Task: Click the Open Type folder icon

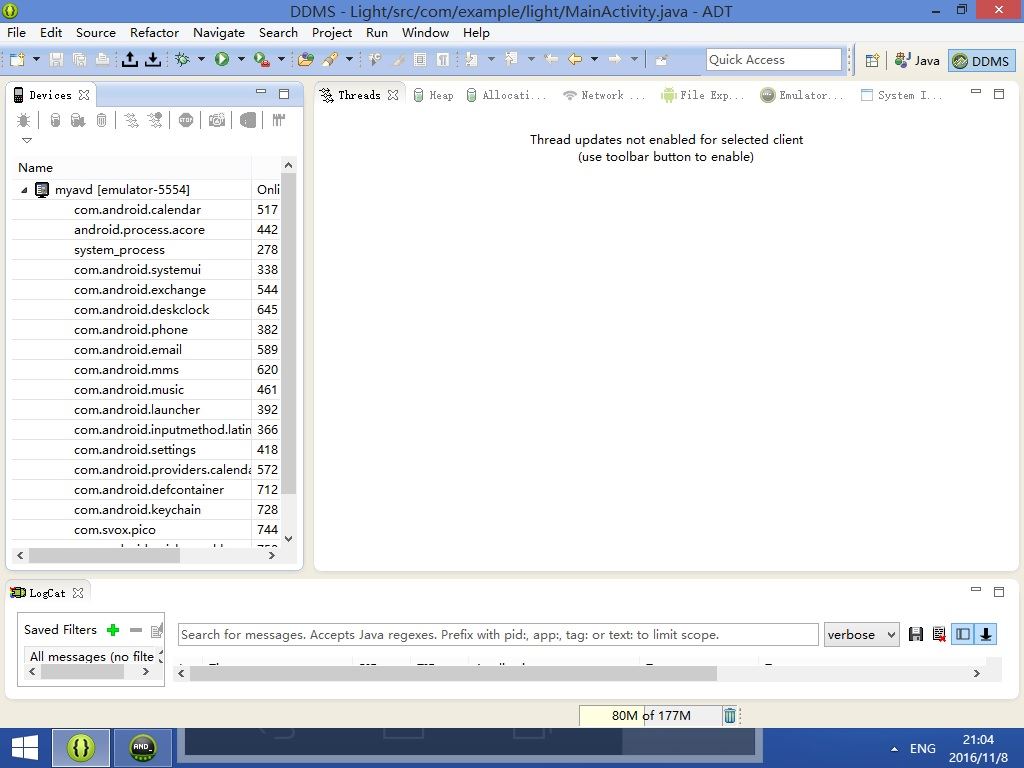Action: pos(305,60)
